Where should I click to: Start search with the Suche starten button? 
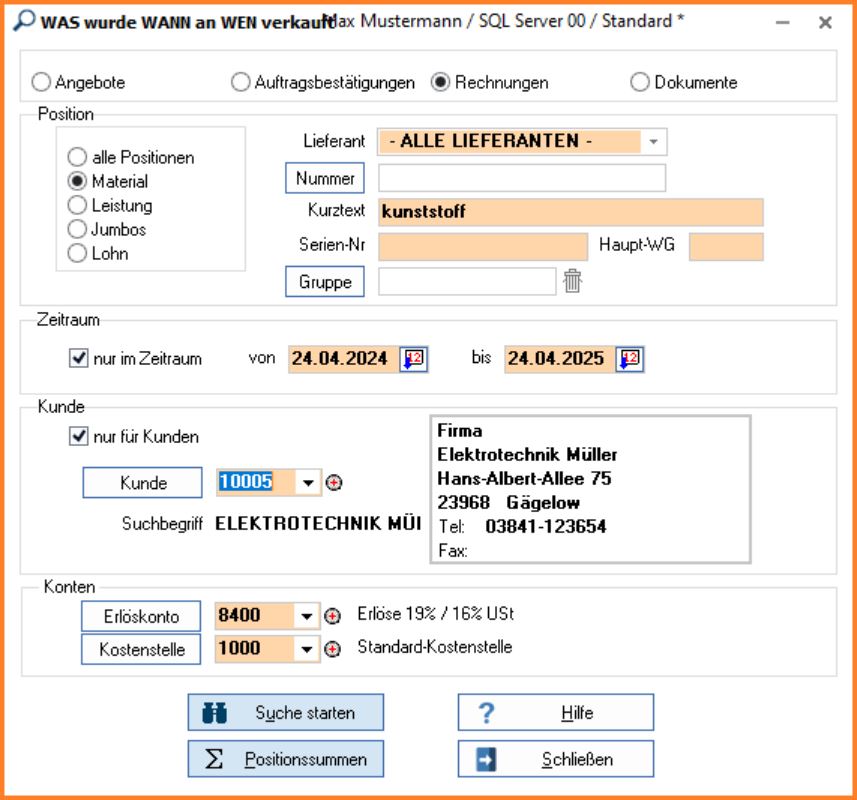pos(285,713)
